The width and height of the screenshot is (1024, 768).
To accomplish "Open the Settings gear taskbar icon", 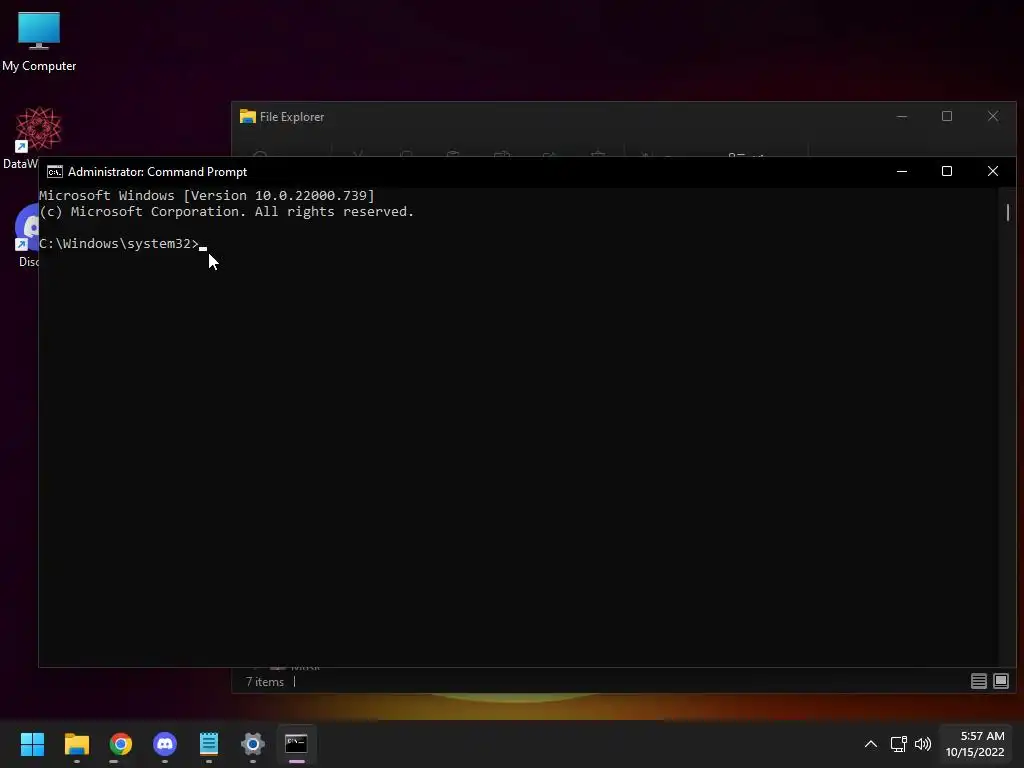I will (253, 744).
